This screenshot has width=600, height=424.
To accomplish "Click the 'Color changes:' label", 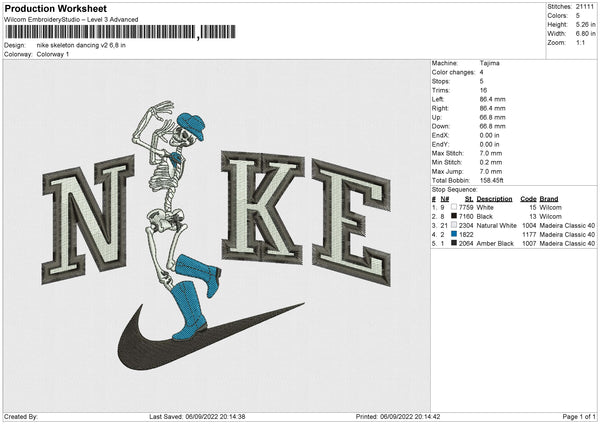I will tap(453, 72).
